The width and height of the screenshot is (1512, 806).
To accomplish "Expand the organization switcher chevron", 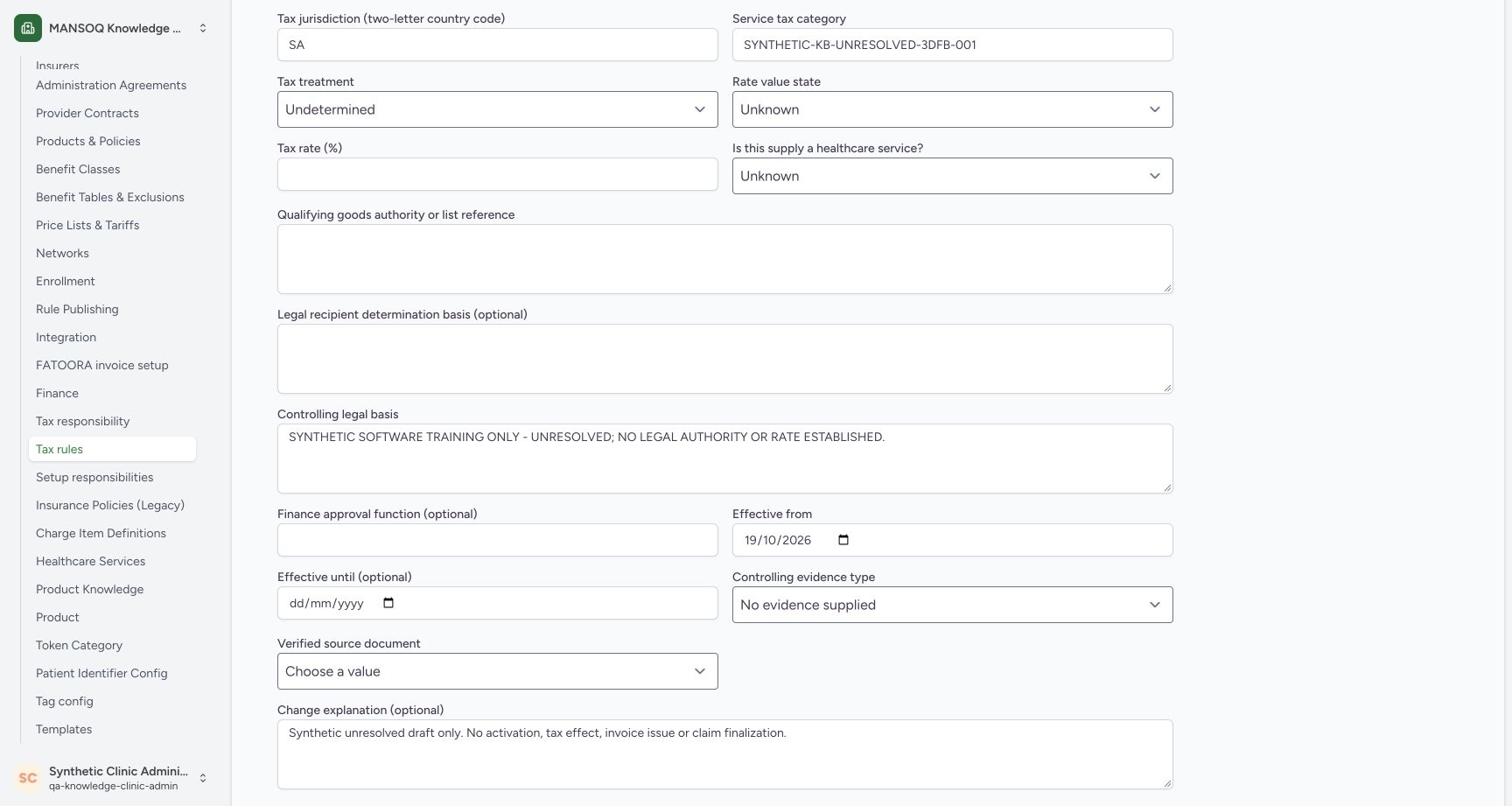I will pyautogui.click(x=203, y=28).
